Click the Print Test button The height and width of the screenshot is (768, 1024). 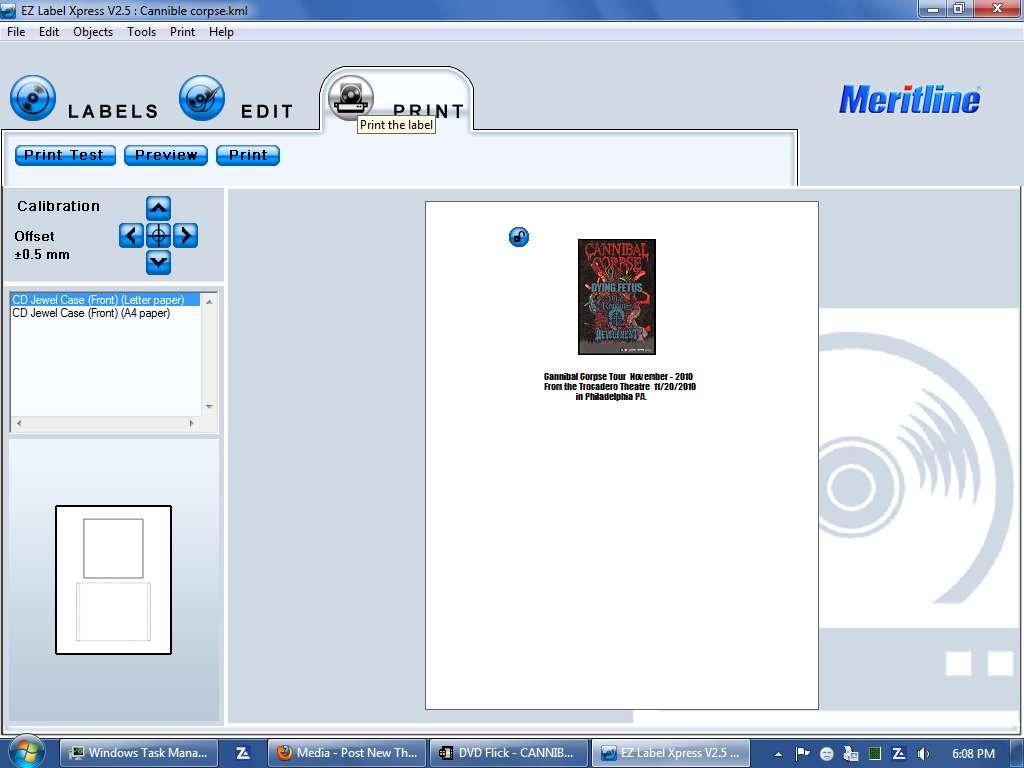65,155
